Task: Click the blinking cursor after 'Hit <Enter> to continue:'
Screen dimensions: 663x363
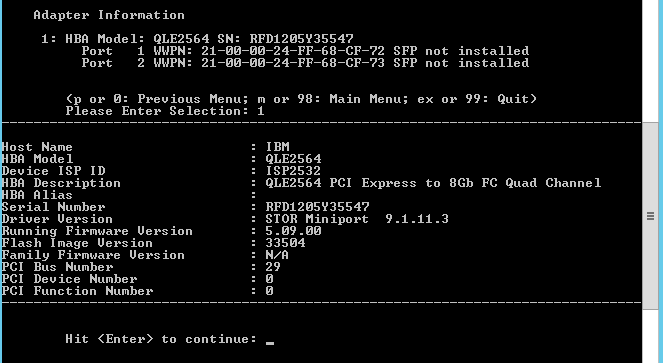Action: coord(270,343)
